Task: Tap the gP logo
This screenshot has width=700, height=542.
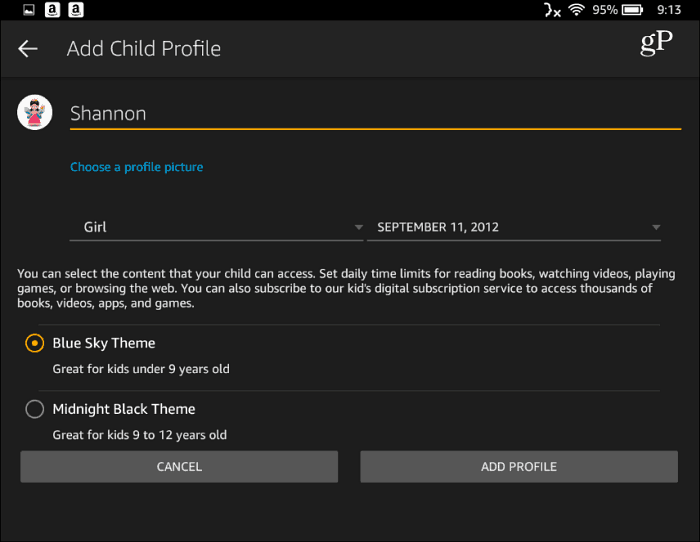Action: point(656,43)
